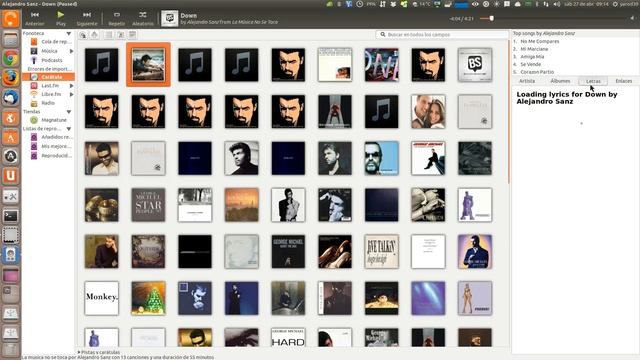The height and width of the screenshot is (360, 640).
Task: Launch Firefox from the dock
Action: click(11, 78)
